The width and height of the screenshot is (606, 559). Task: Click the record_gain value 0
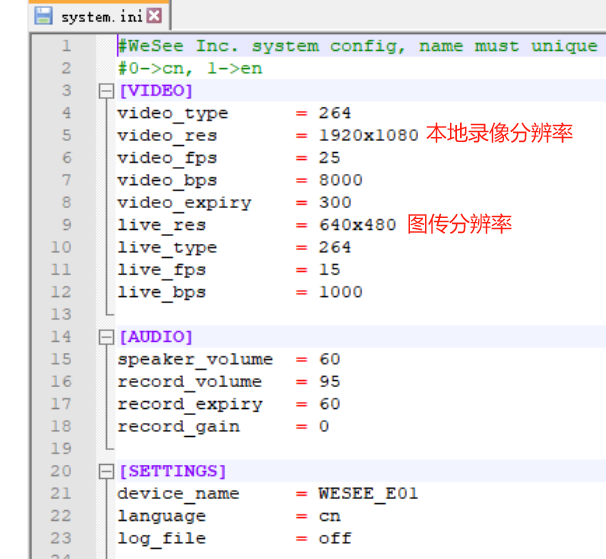coord(324,426)
